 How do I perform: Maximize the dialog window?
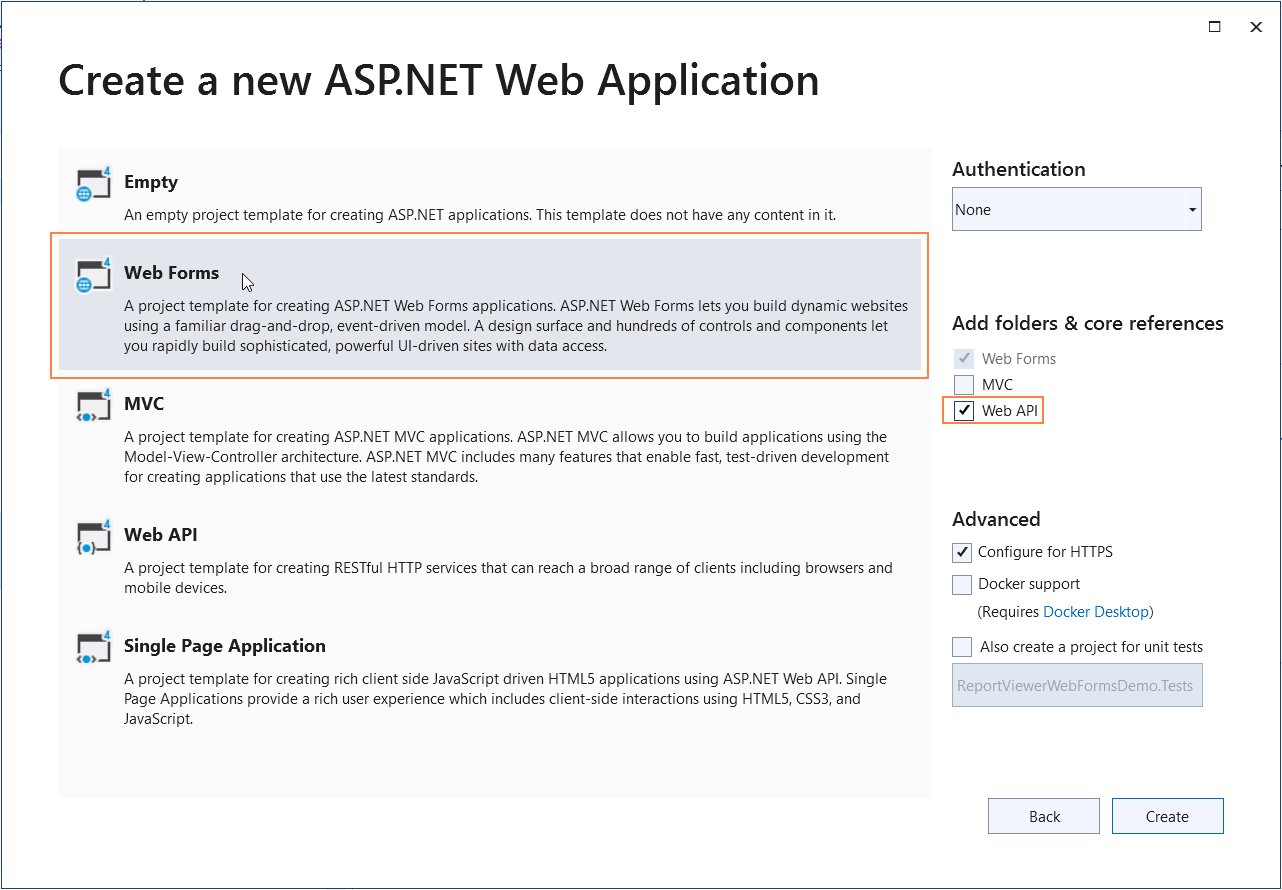pyautogui.click(x=1214, y=27)
